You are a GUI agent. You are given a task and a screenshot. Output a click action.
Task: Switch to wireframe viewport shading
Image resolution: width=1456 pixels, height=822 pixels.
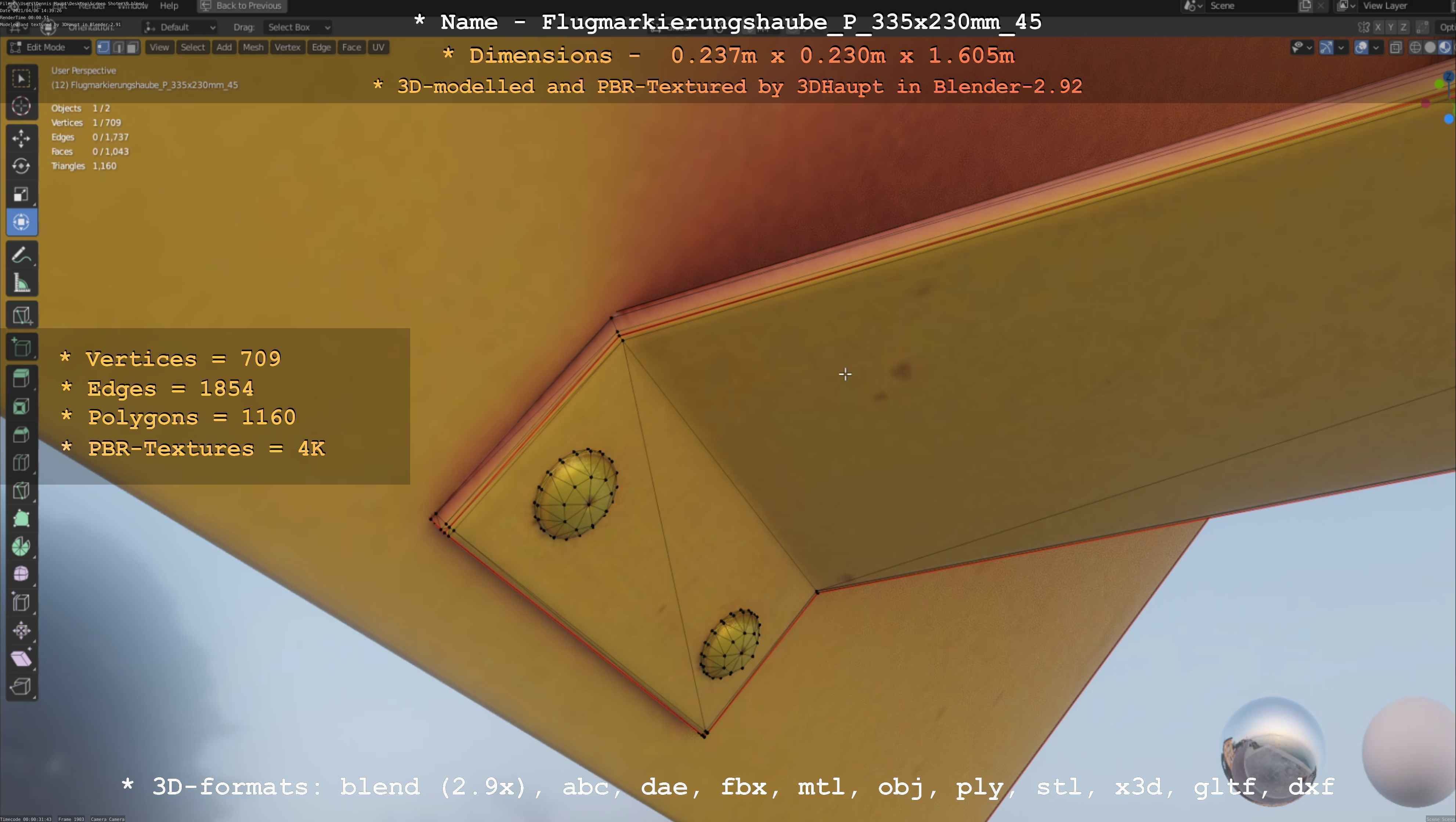coord(1415,47)
